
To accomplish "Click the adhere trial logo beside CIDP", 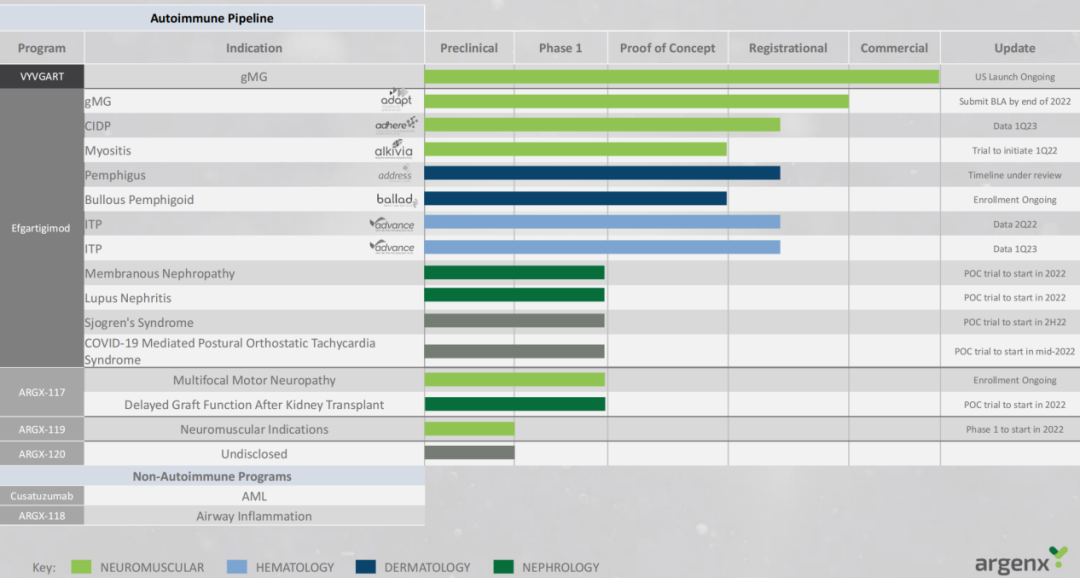I will click(x=396, y=124).
